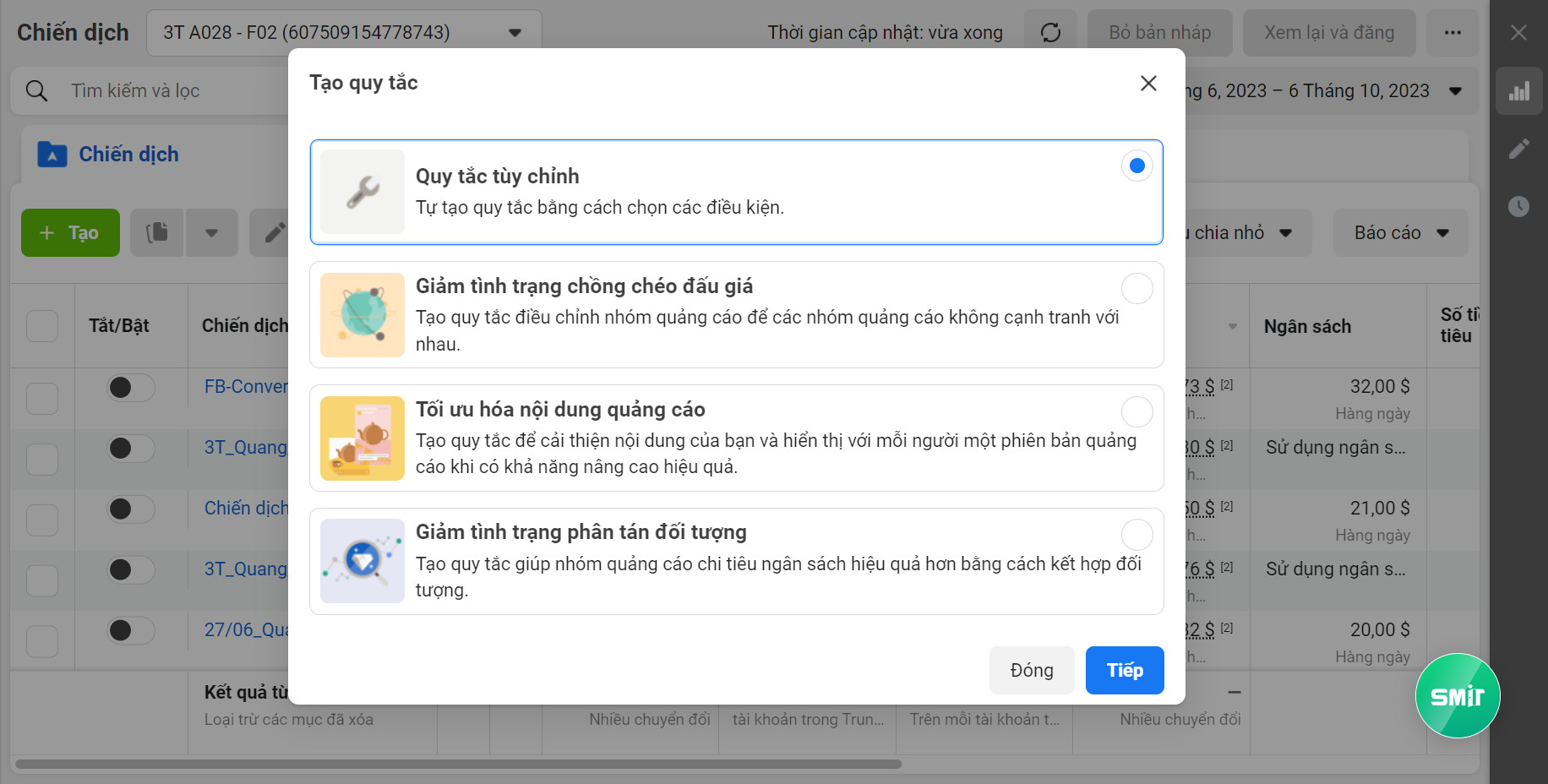Tick the checkbox in the 27/06_Qua row
The image size is (1548, 784).
tap(42, 642)
